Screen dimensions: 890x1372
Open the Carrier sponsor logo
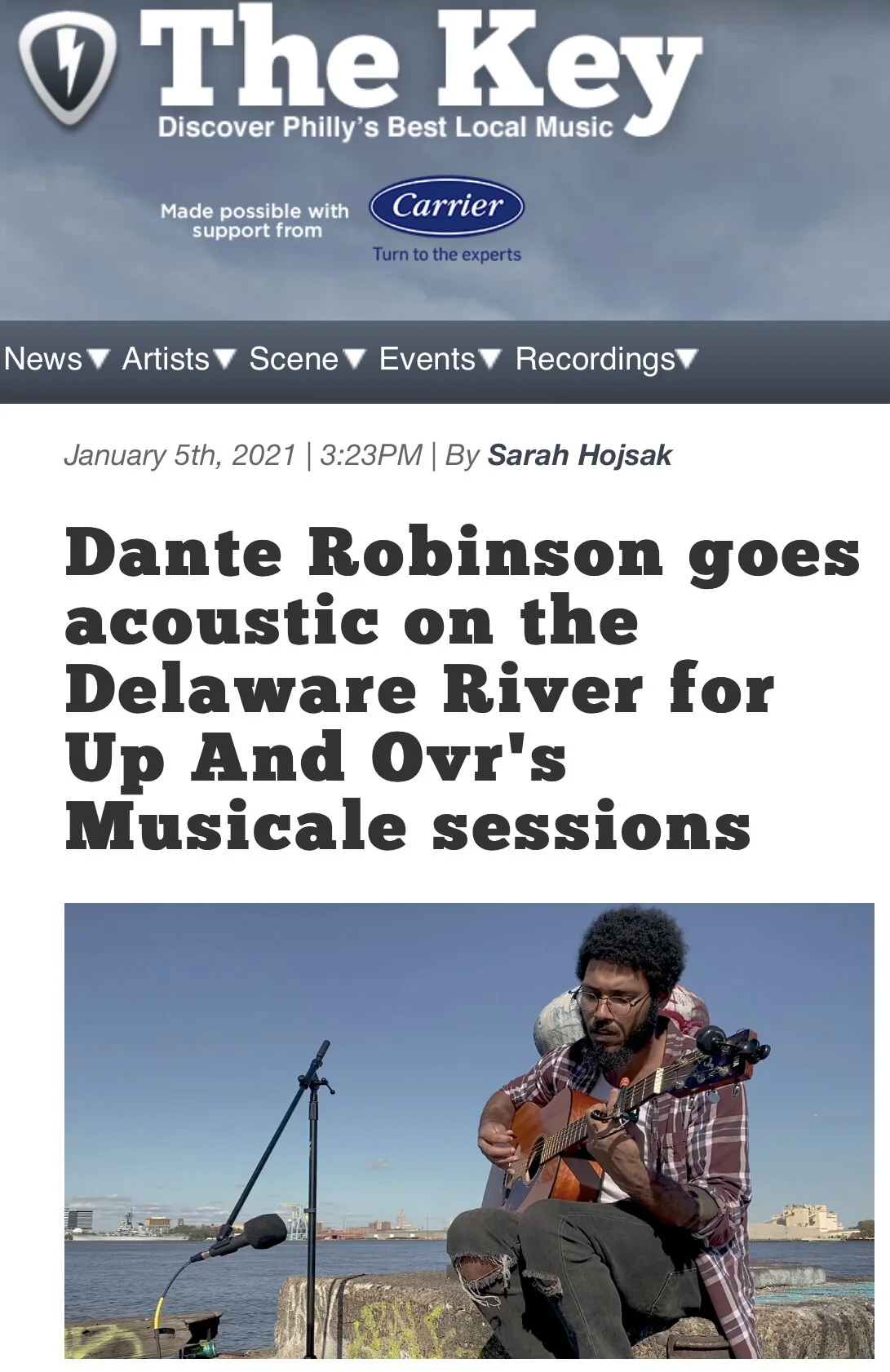(447, 206)
